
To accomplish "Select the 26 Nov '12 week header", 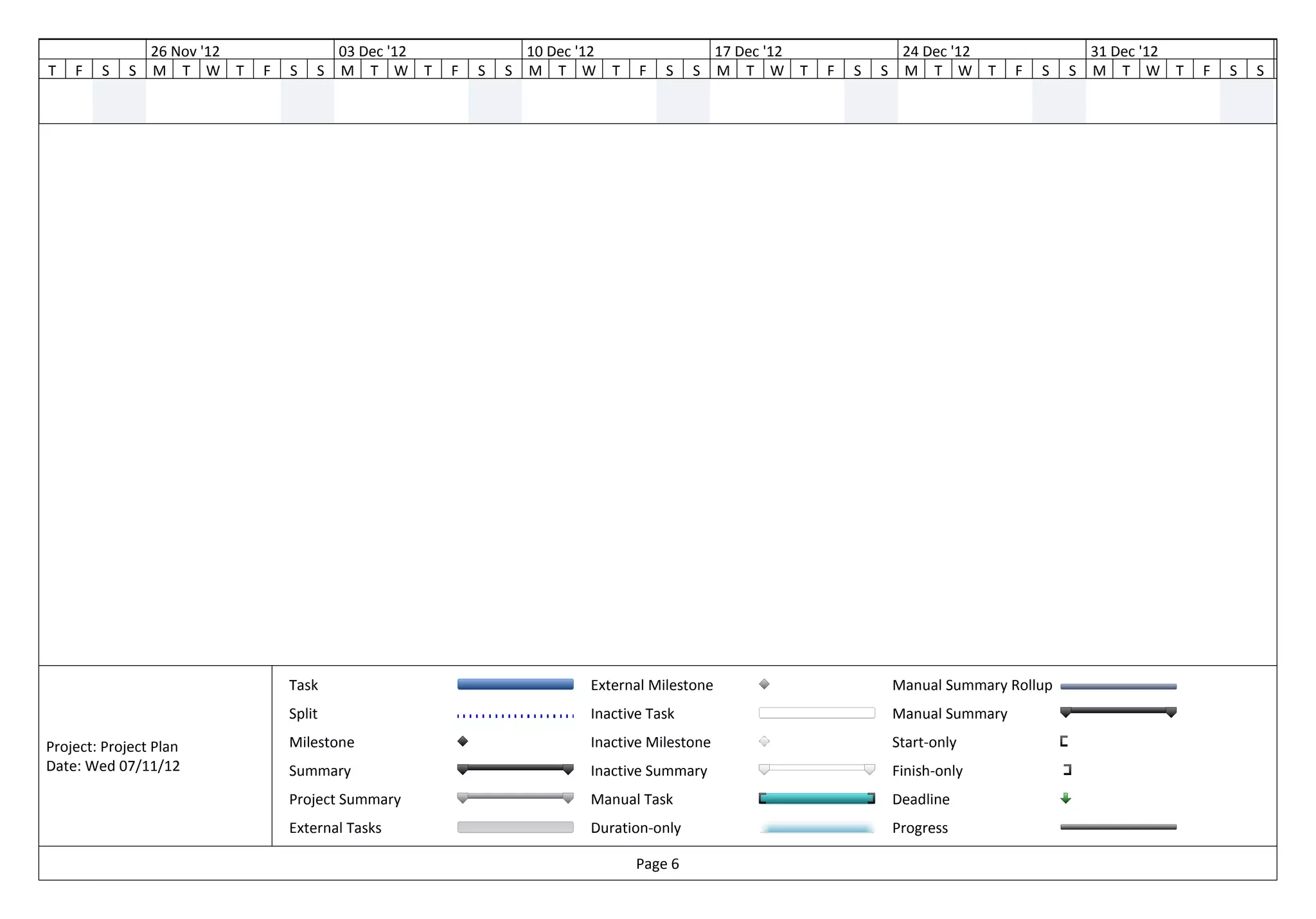I will 185,51.
